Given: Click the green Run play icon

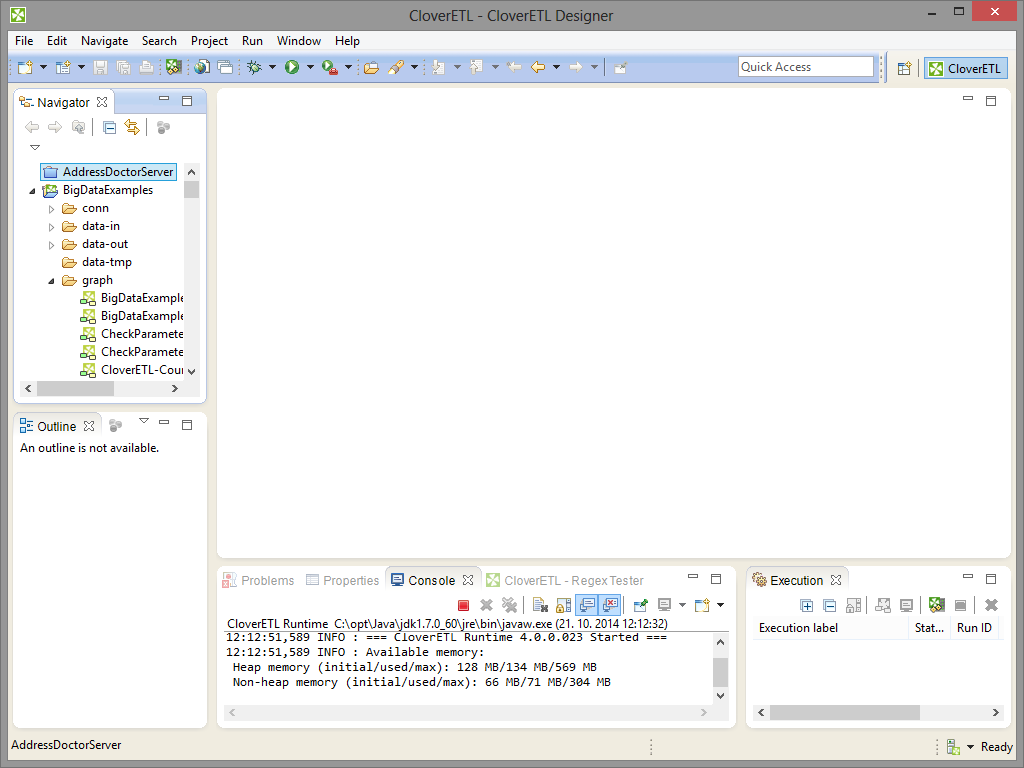Looking at the screenshot, I should pos(292,67).
